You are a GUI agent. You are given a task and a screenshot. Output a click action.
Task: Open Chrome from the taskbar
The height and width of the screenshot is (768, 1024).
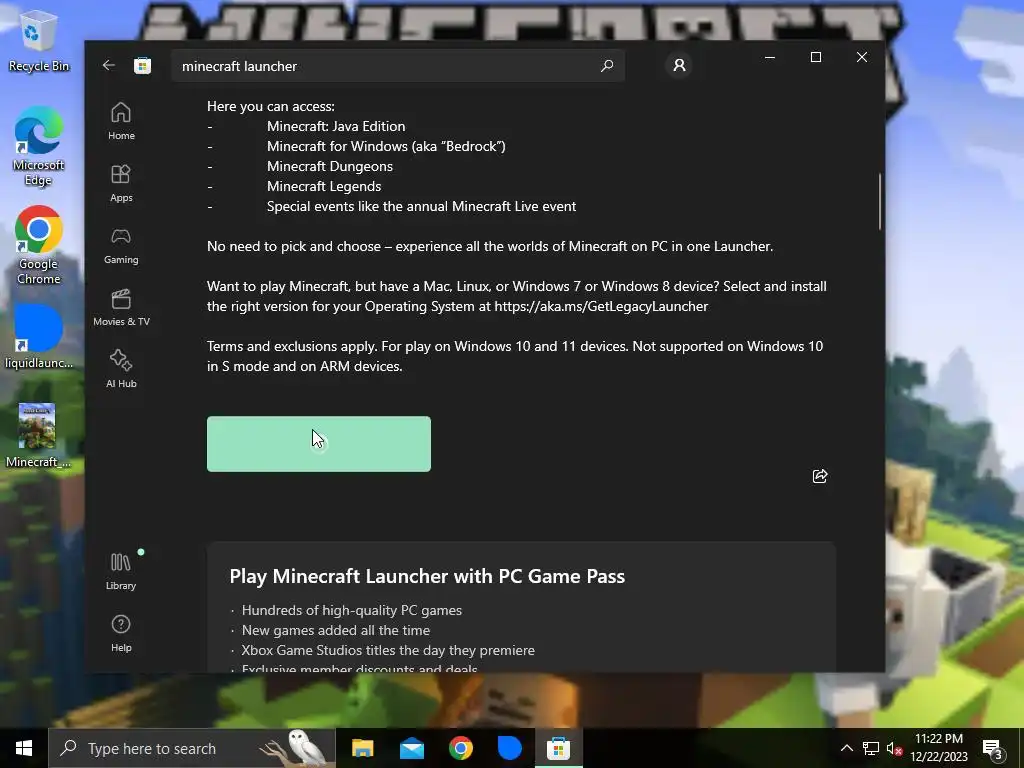coord(460,748)
